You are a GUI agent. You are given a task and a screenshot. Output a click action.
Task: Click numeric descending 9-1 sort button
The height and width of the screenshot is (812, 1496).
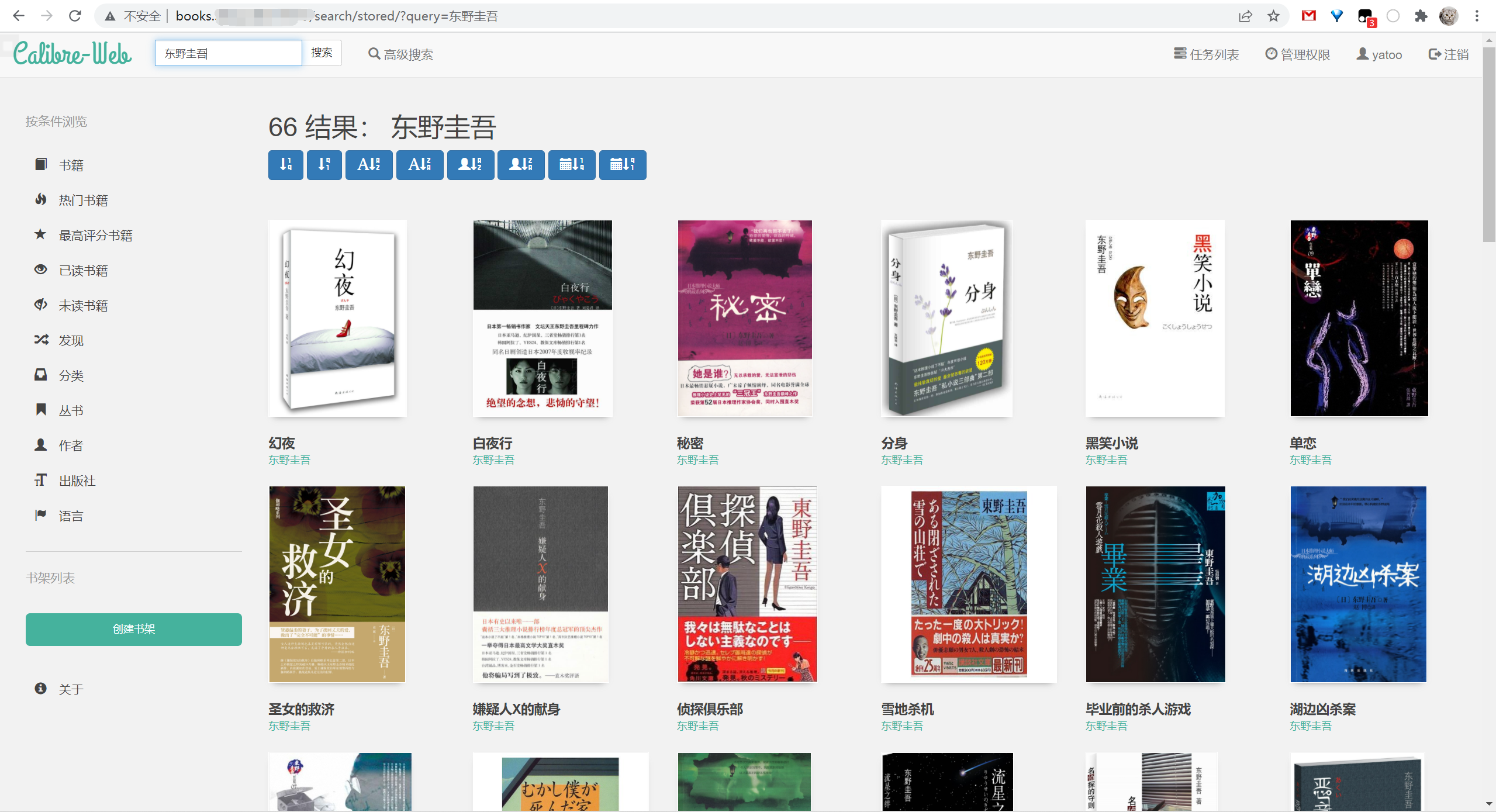[x=324, y=165]
